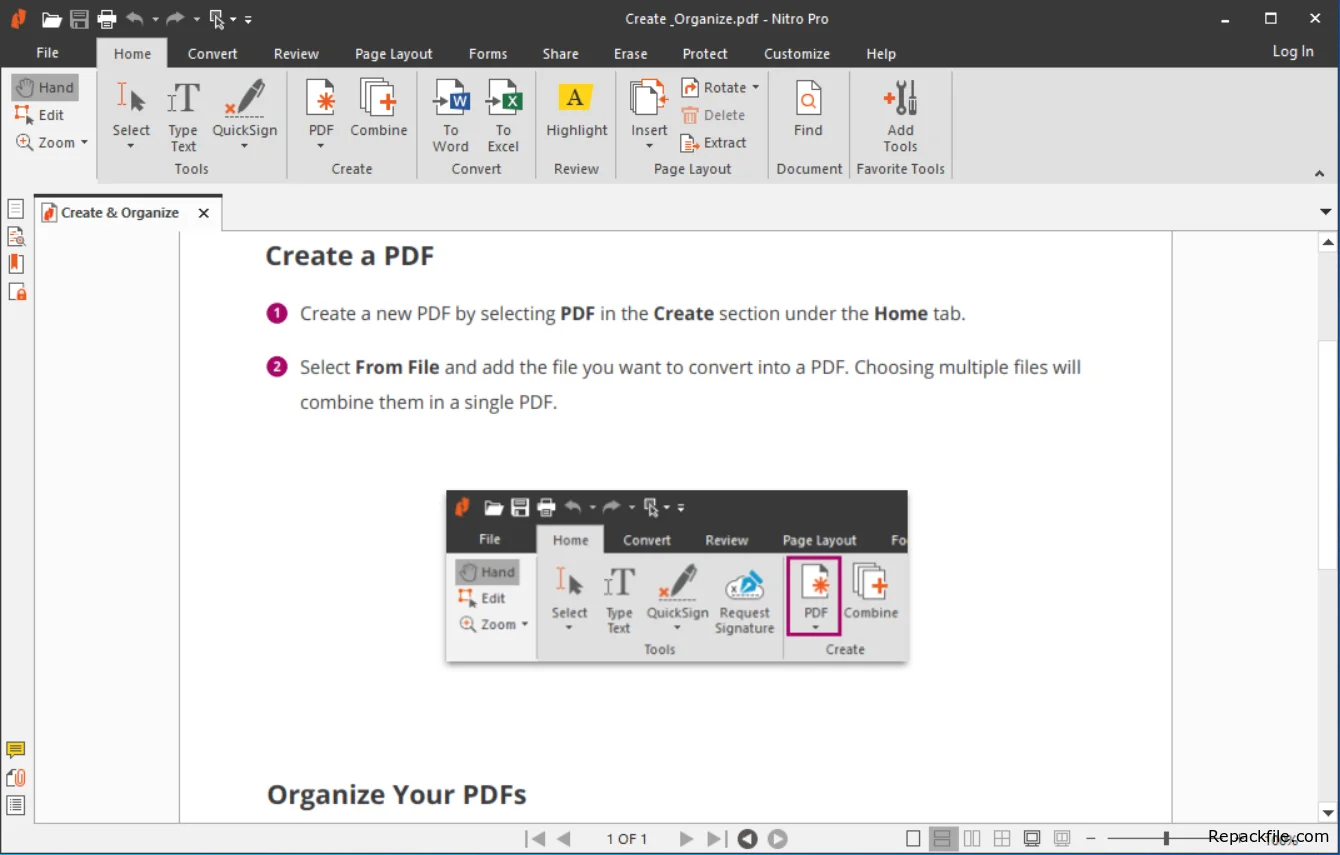Open the Insert pages dropdown
1340x855 pixels.
coord(649,146)
